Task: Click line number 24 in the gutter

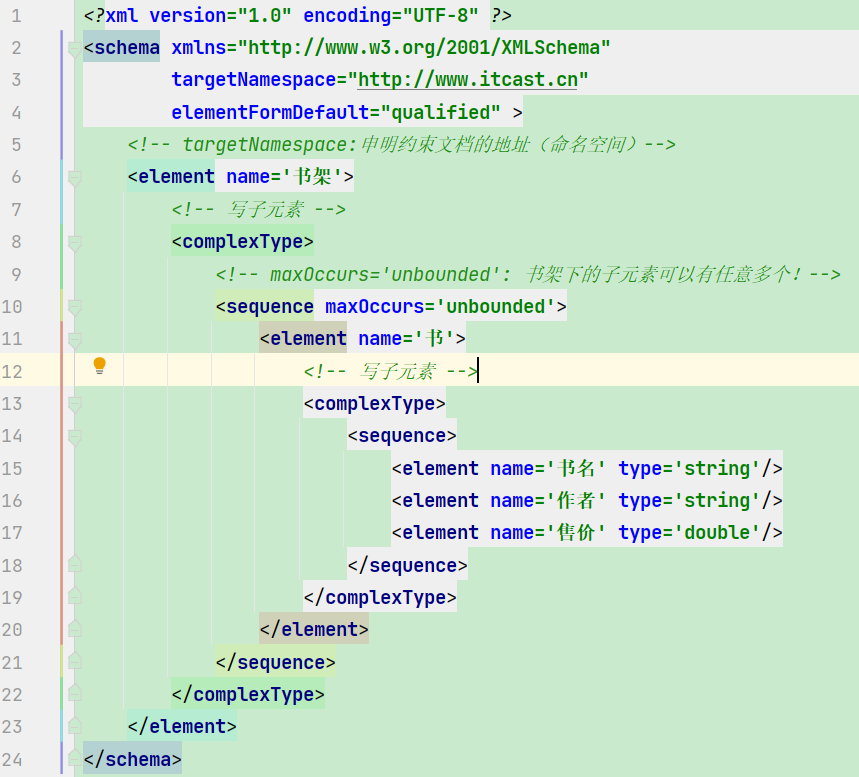Action: coord(12,759)
